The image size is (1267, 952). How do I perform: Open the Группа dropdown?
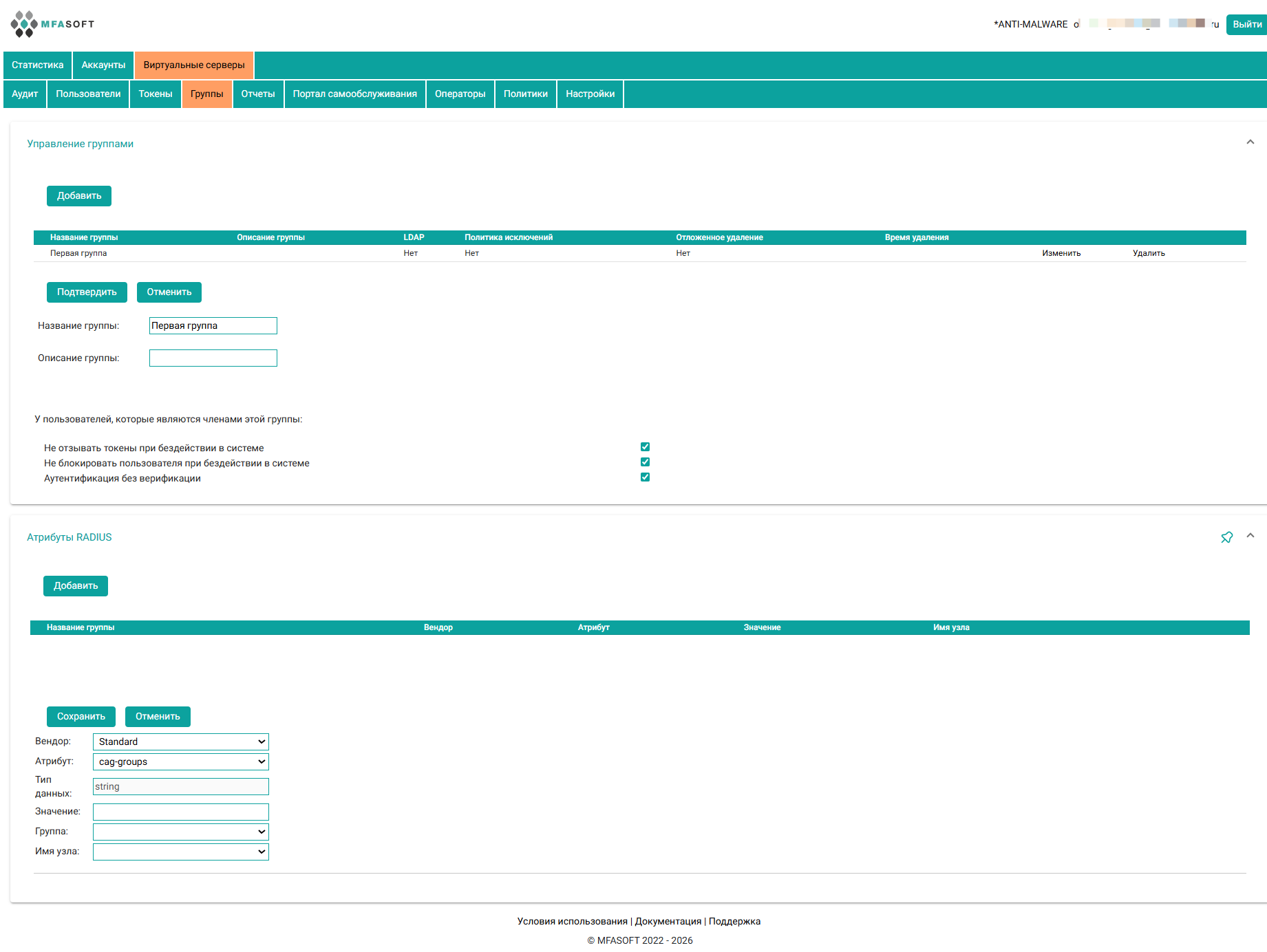pos(181,832)
